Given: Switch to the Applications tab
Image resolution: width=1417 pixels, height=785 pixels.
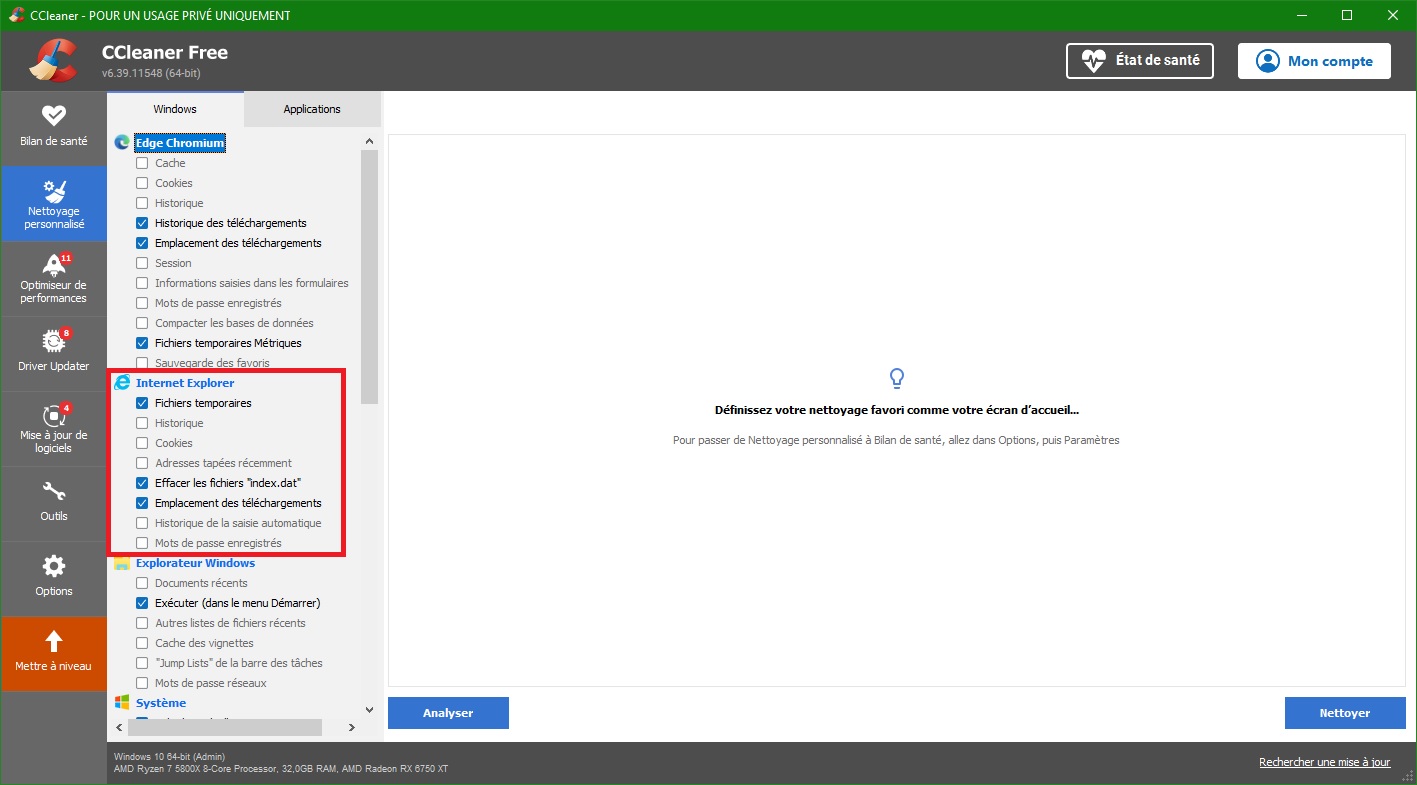Looking at the screenshot, I should pos(312,109).
